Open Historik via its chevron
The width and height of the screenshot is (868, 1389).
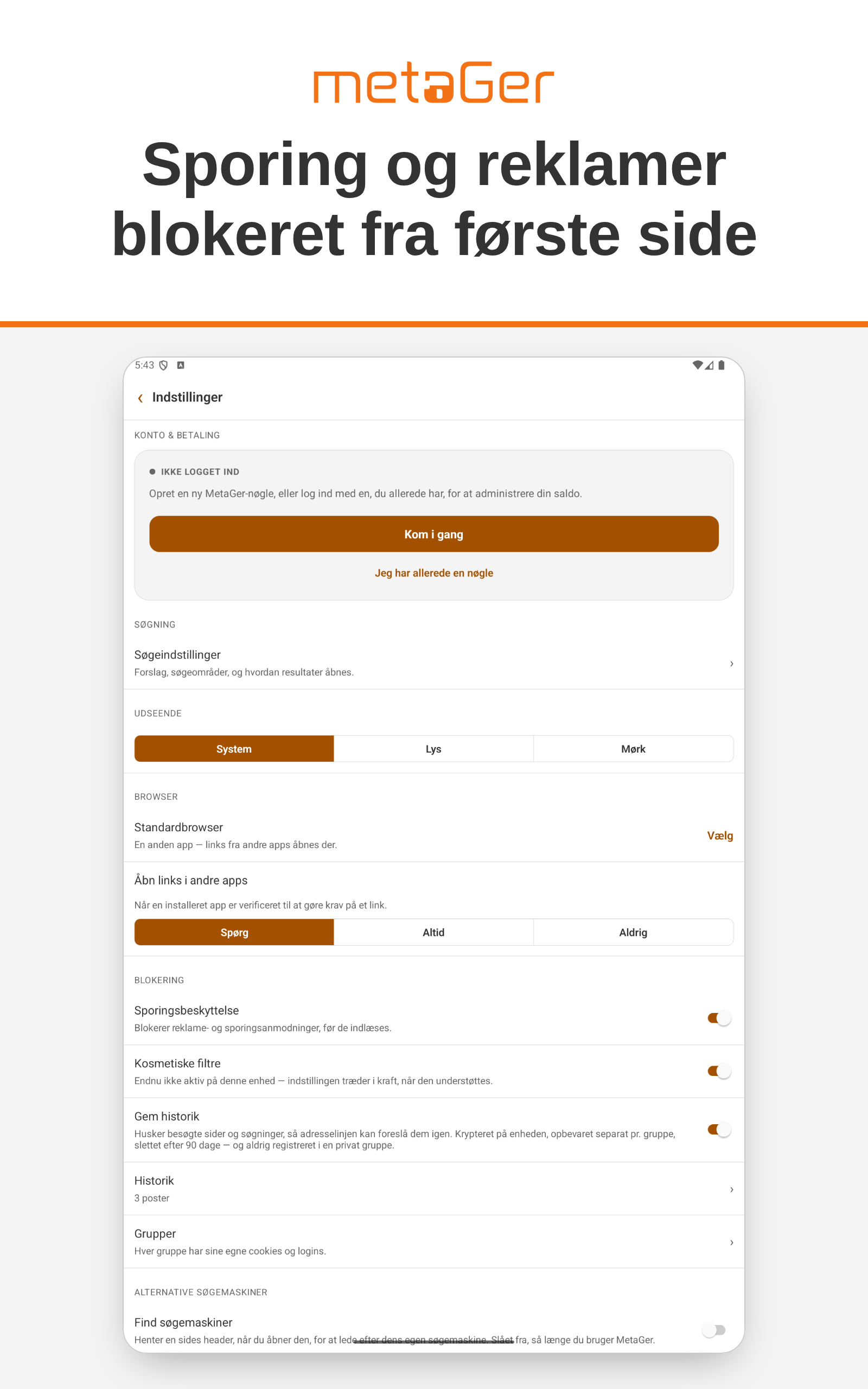(731, 1189)
